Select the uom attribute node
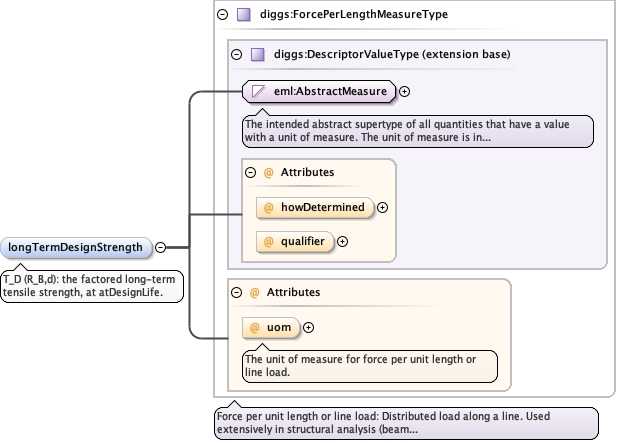Screen dimensions: 617x443 [271, 327]
